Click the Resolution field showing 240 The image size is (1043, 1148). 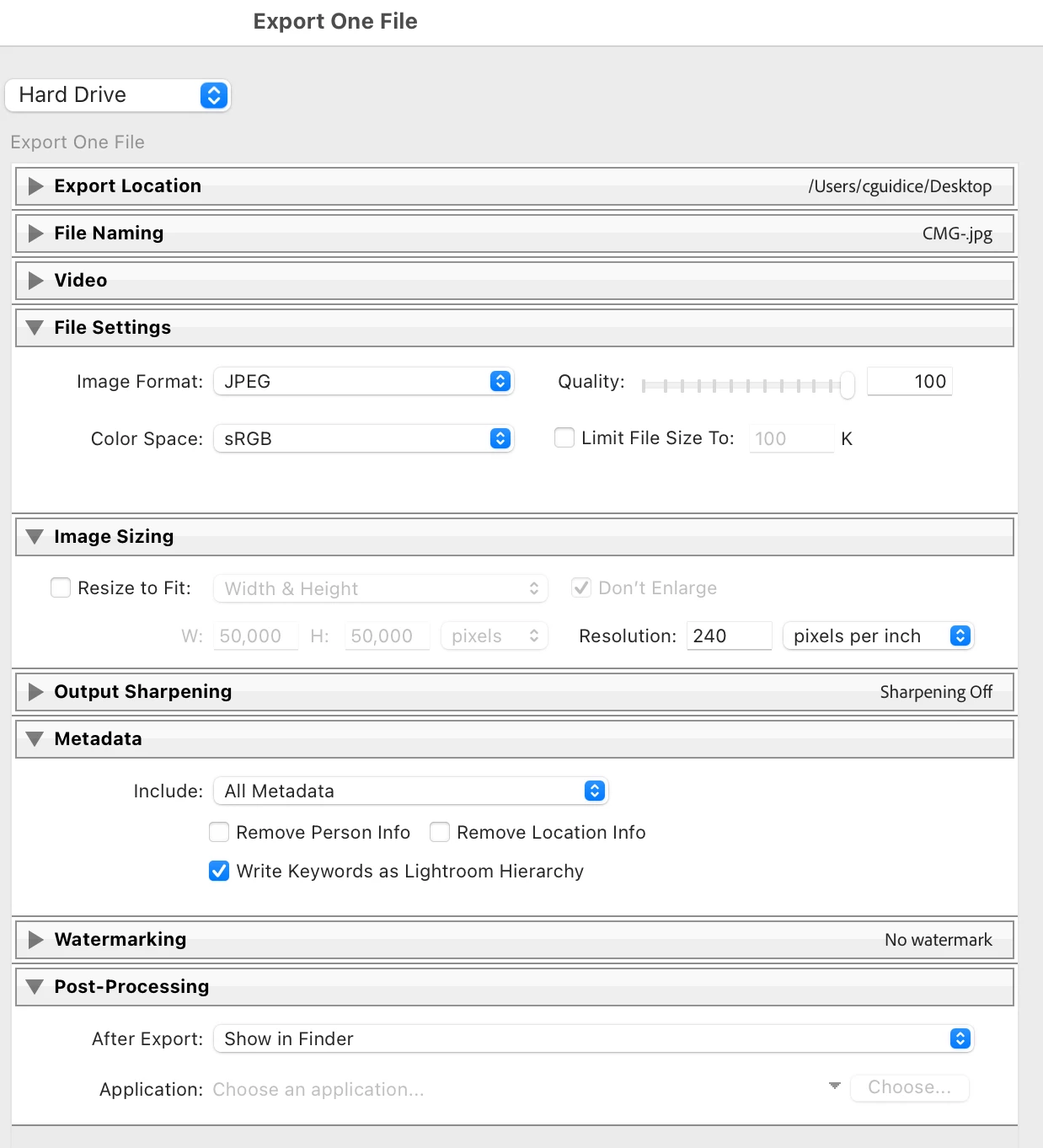coord(730,636)
